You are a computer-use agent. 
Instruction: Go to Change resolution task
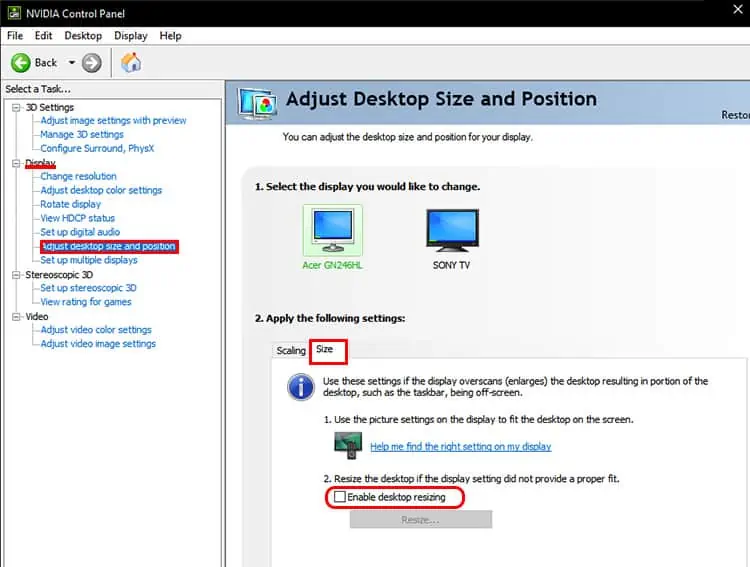(x=78, y=176)
